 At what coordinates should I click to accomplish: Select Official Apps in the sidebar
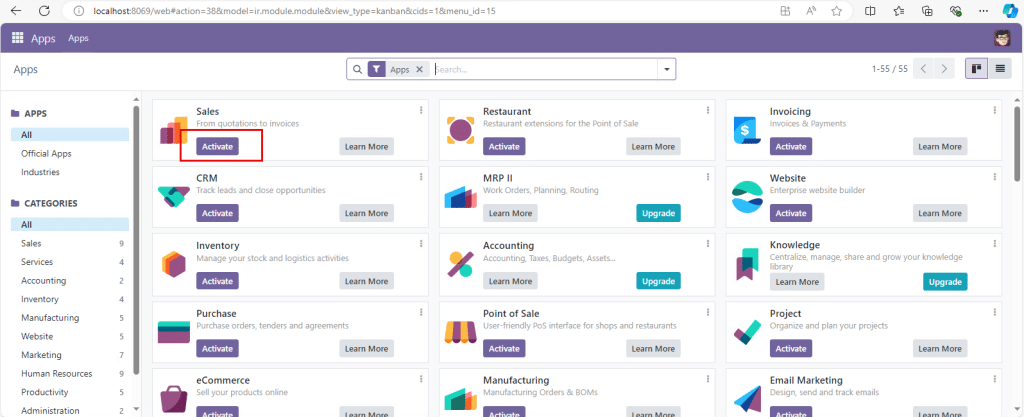[x=46, y=154]
